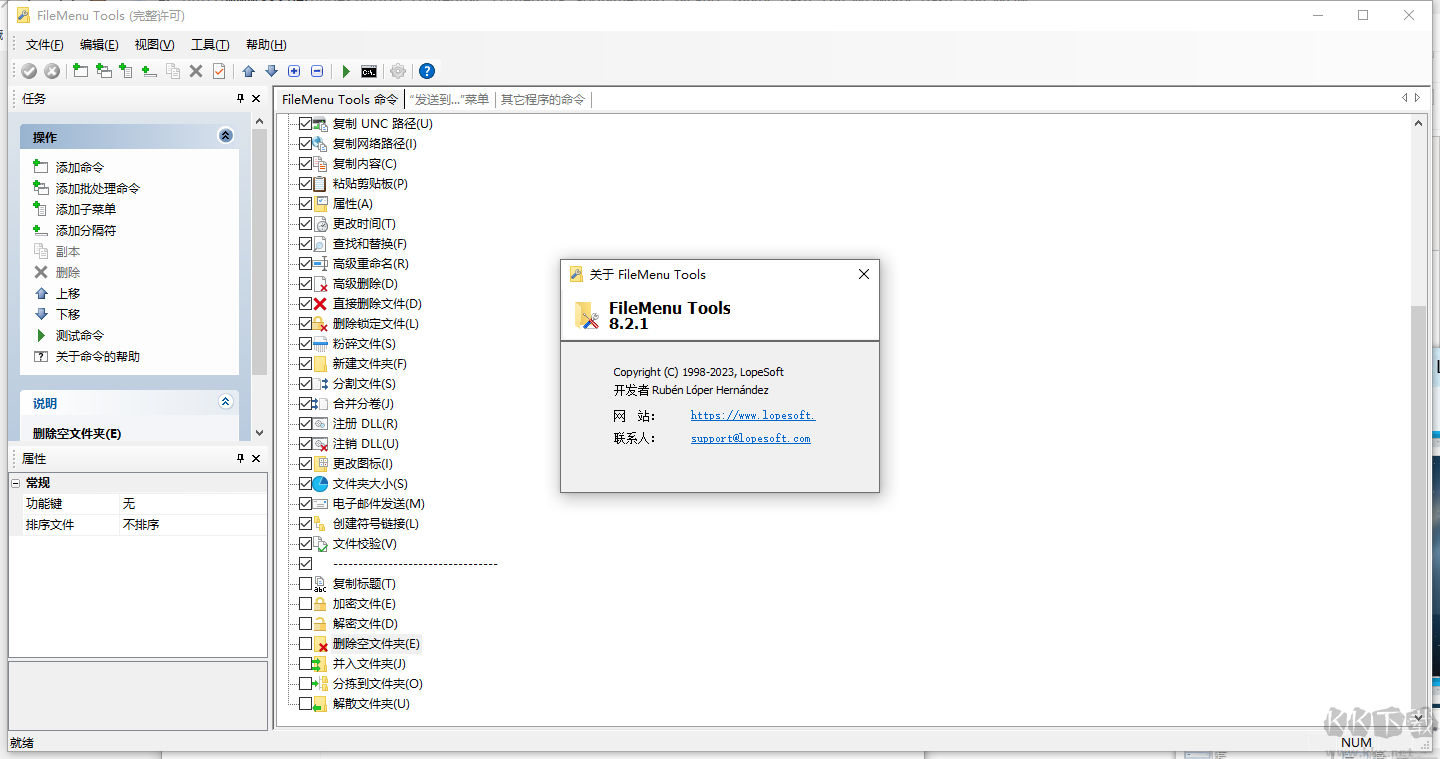This screenshot has height=759, width=1440.
Task: Uncheck 复制 UNC 路径(U) in the command list
Action: click(305, 124)
